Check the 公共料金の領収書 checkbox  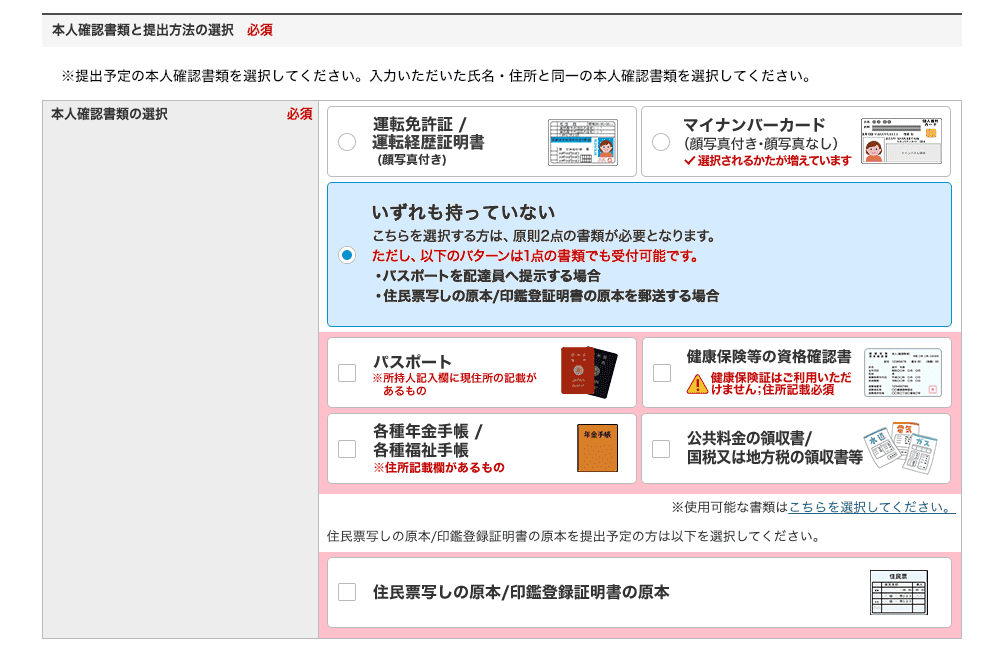(x=660, y=448)
